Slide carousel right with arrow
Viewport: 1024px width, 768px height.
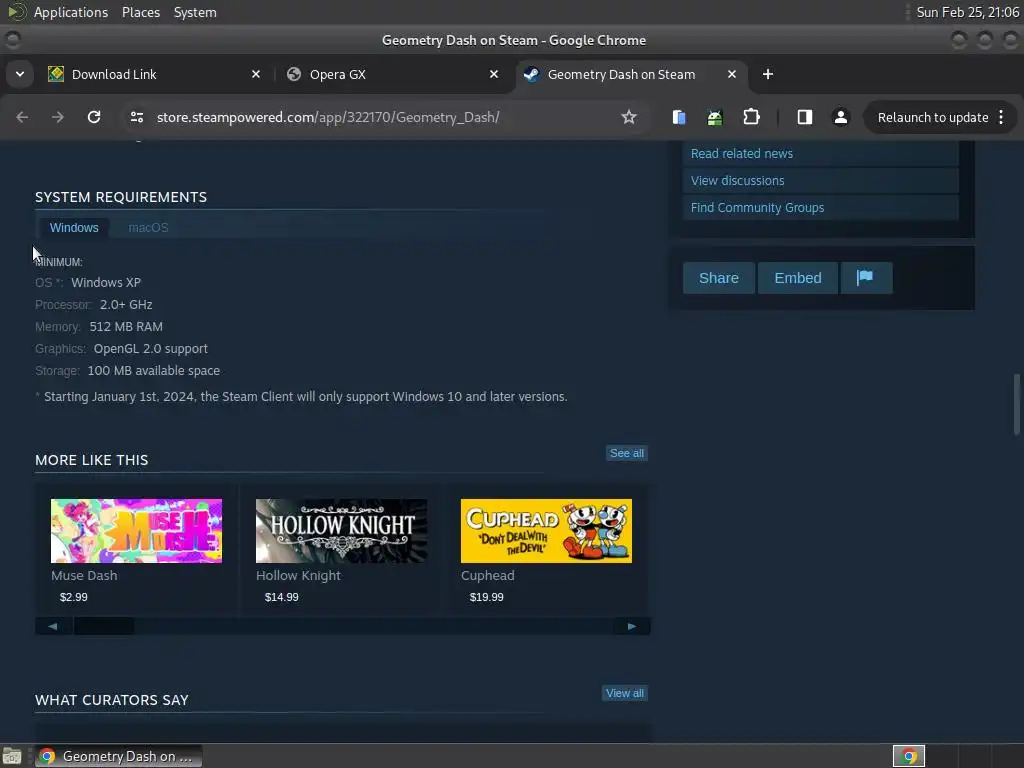pyautogui.click(x=632, y=626)
